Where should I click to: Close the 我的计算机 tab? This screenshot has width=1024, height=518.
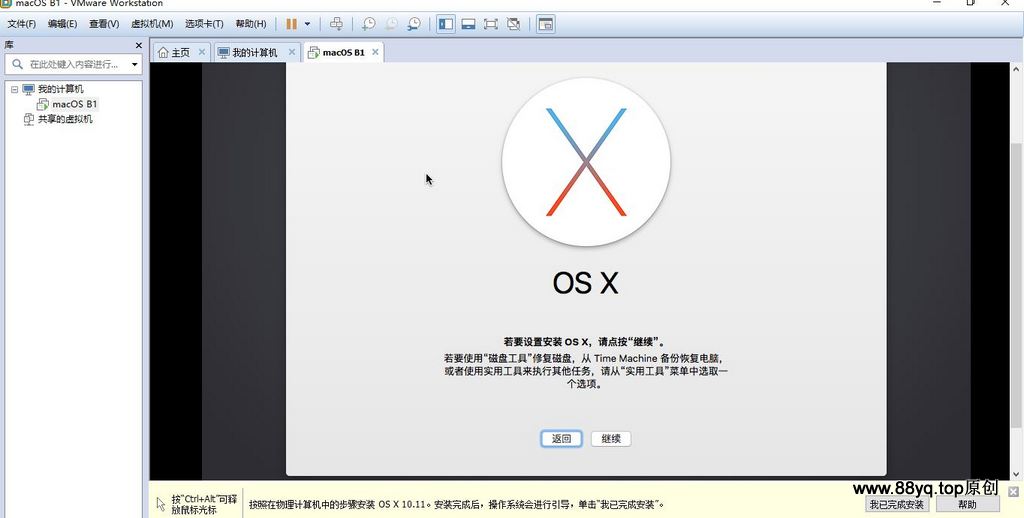pyautogui.click(x=291, y=52)
